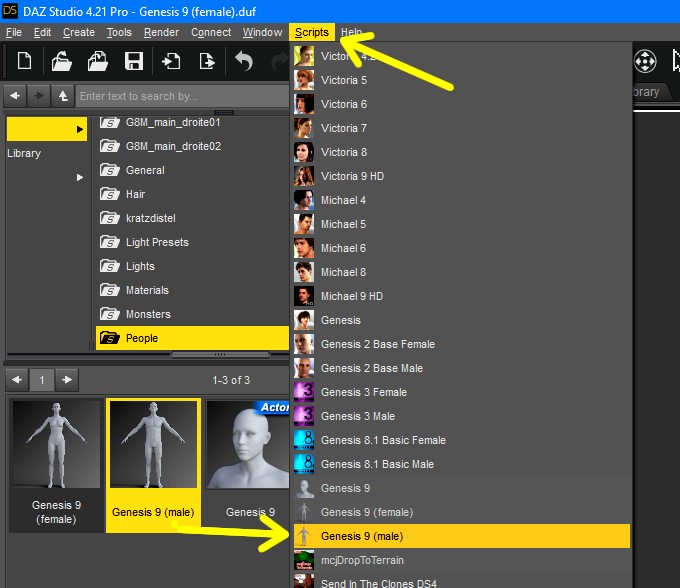Click the Merge file icon
Viewport: 680px width, 588px height.
(98, 61)
